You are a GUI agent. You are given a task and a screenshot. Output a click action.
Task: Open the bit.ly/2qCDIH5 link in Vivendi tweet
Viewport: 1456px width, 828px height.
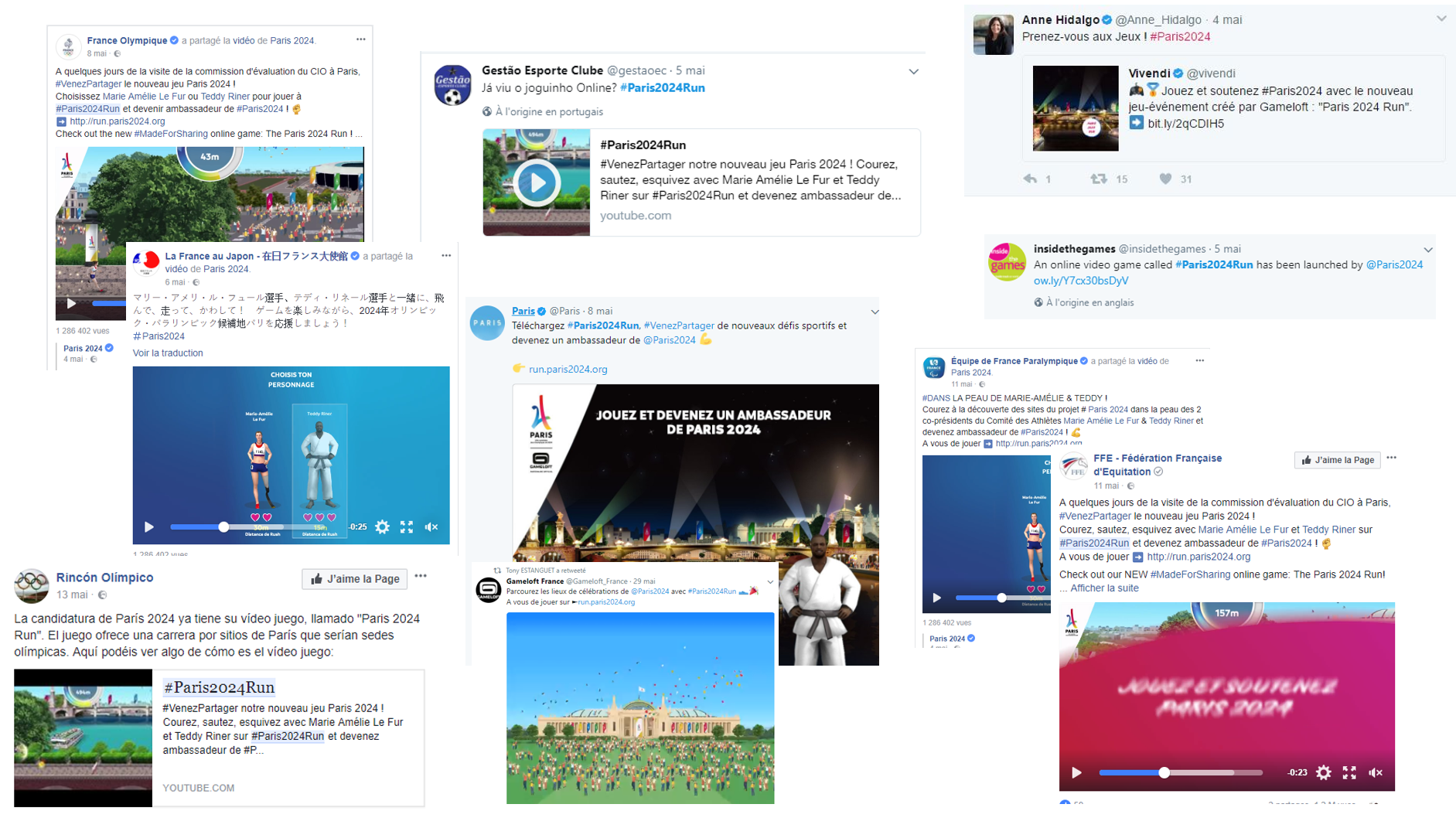click(x=1185, y=124)
